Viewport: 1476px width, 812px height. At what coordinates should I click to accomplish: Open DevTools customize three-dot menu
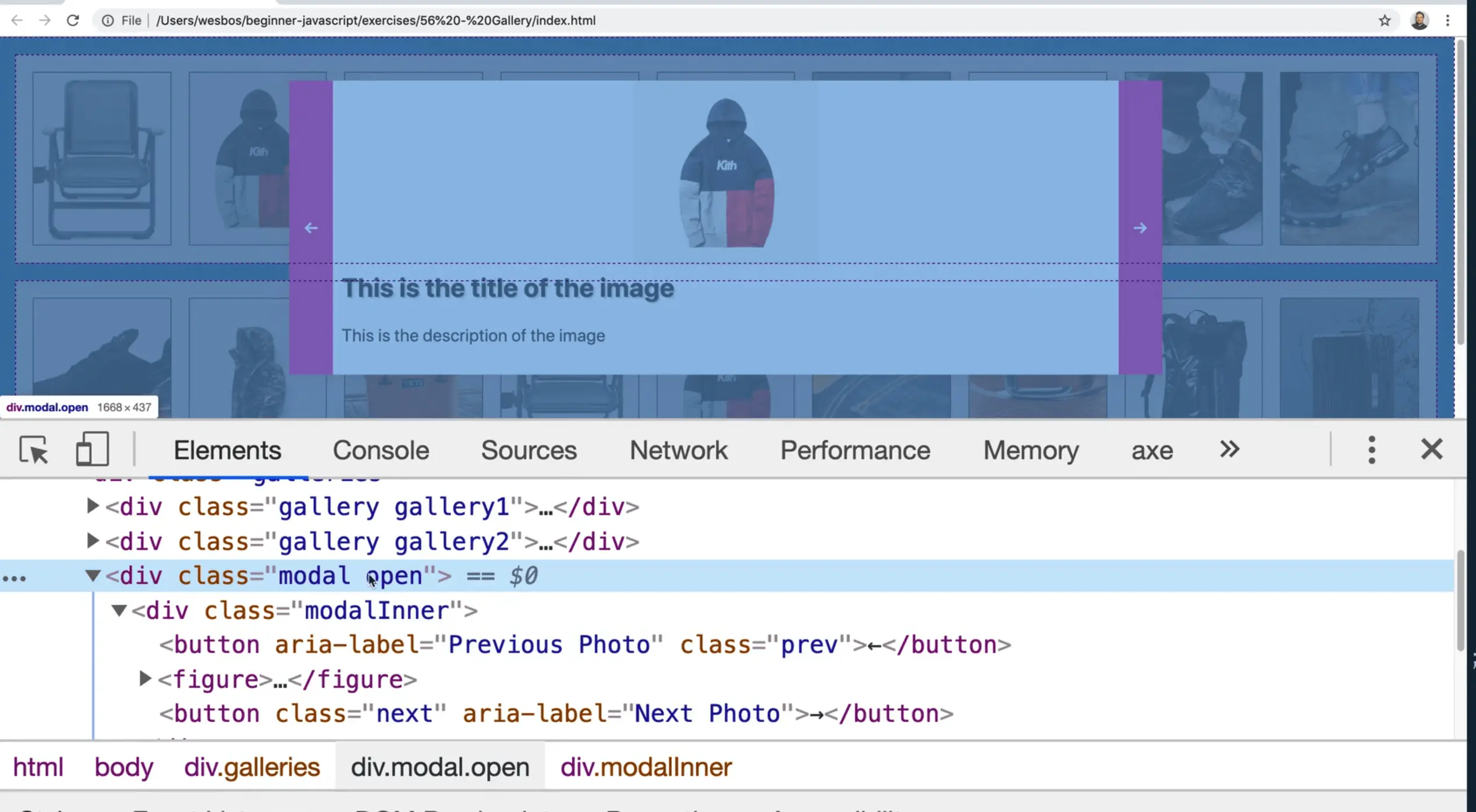tap(1371, 450)
